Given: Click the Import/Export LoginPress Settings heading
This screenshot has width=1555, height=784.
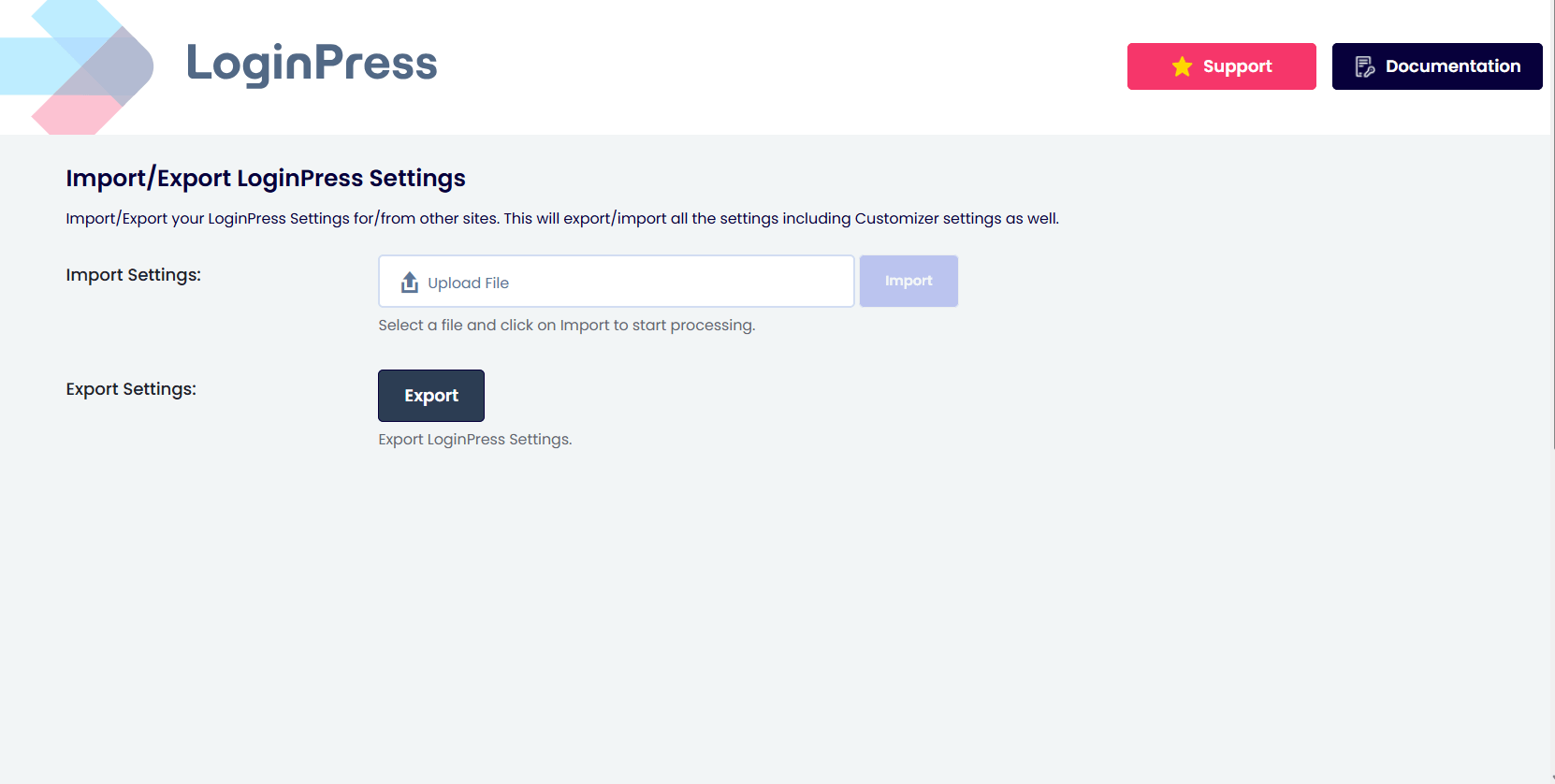Looking at the screenshot, I should click(x=266, y=178).
